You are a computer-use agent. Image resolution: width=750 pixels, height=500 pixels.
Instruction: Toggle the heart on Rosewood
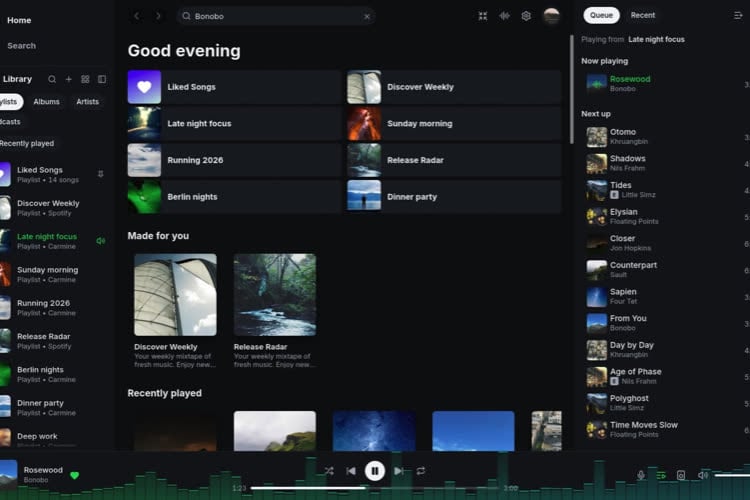pyautogui.click(x=74, y=475)
